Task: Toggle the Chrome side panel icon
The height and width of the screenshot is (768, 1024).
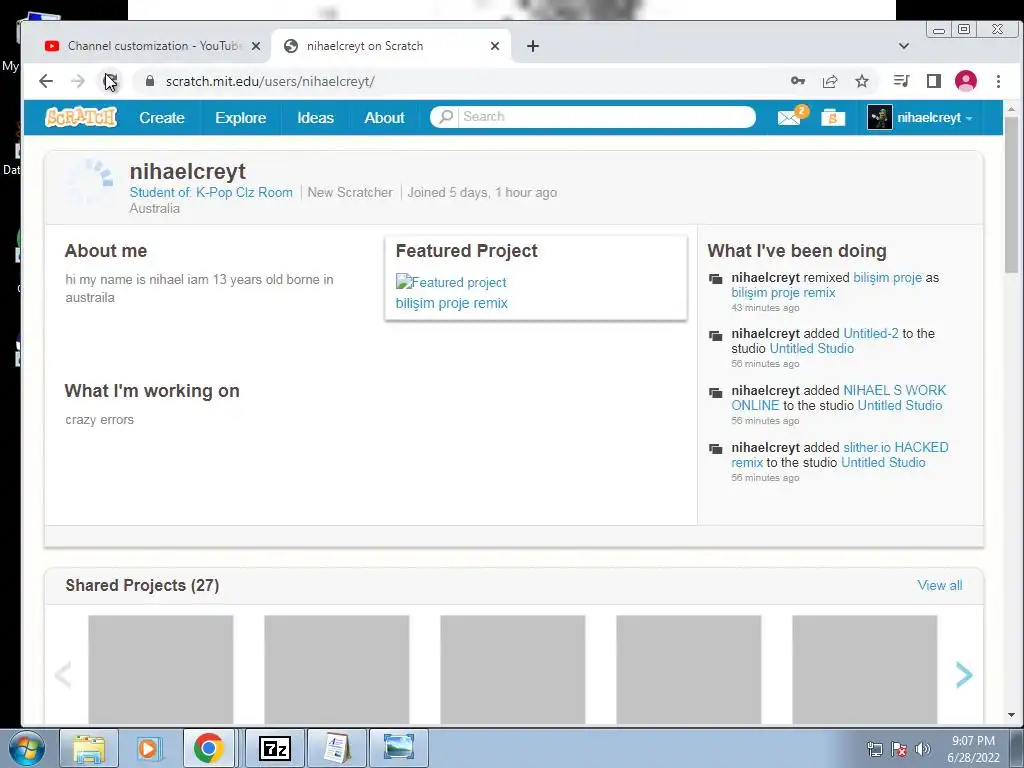Action: pyautogui.click(x=933, y=81)
